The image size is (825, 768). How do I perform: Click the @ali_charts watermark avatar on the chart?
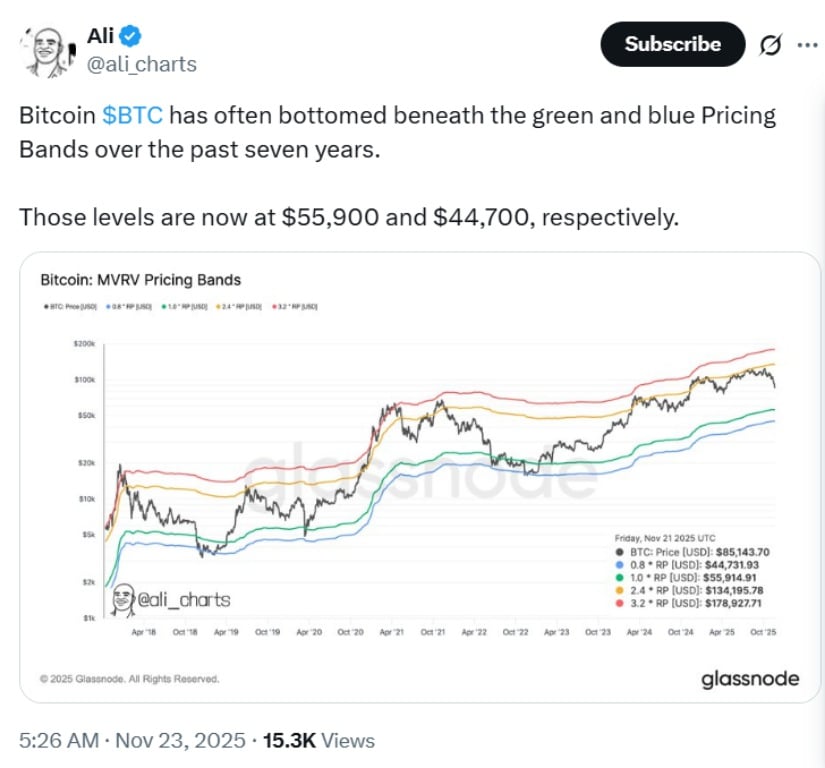click(x=123, y=597)
